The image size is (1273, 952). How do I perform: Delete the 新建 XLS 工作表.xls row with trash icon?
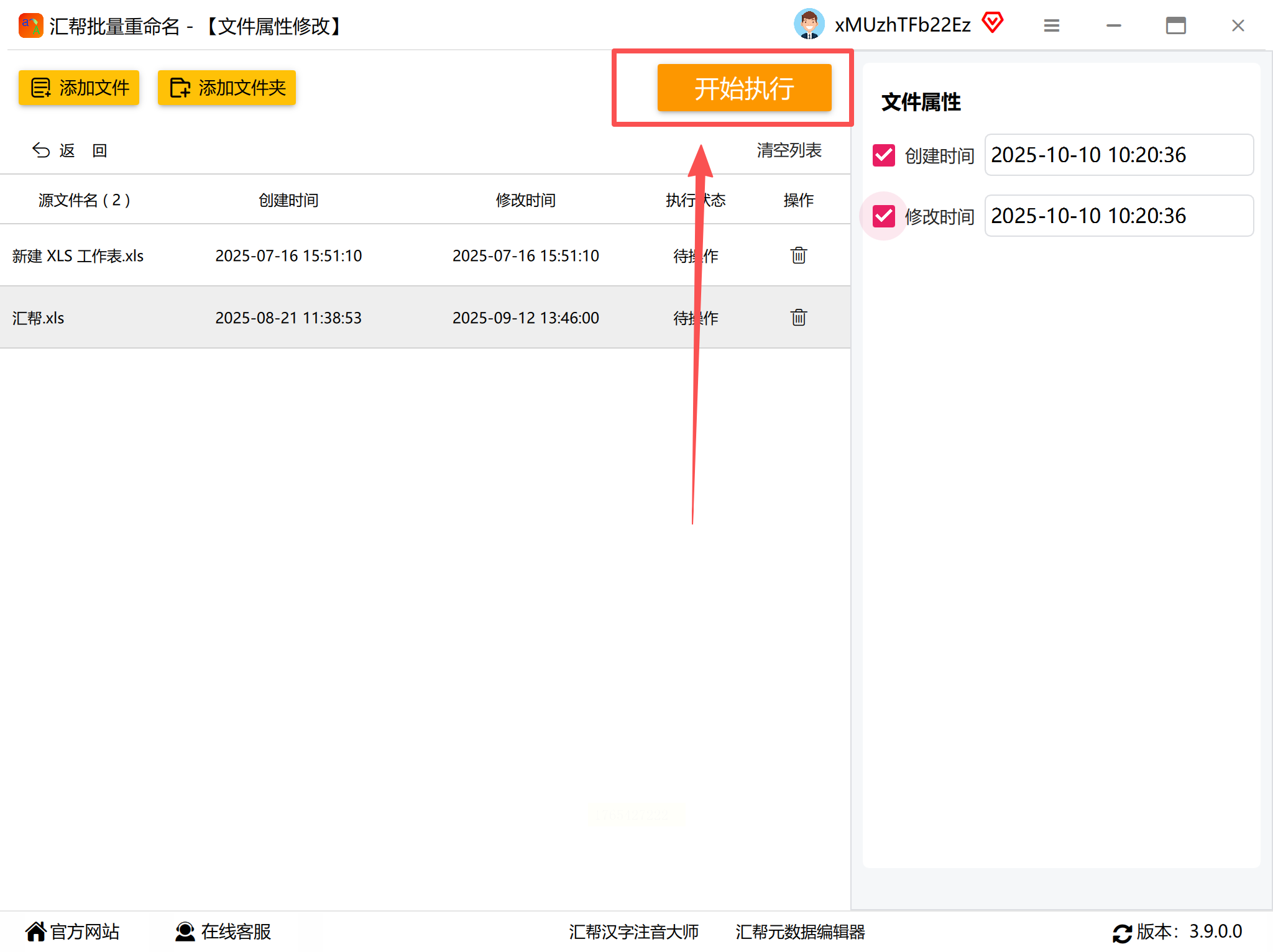pyautogui.click(x=798, y=255)
